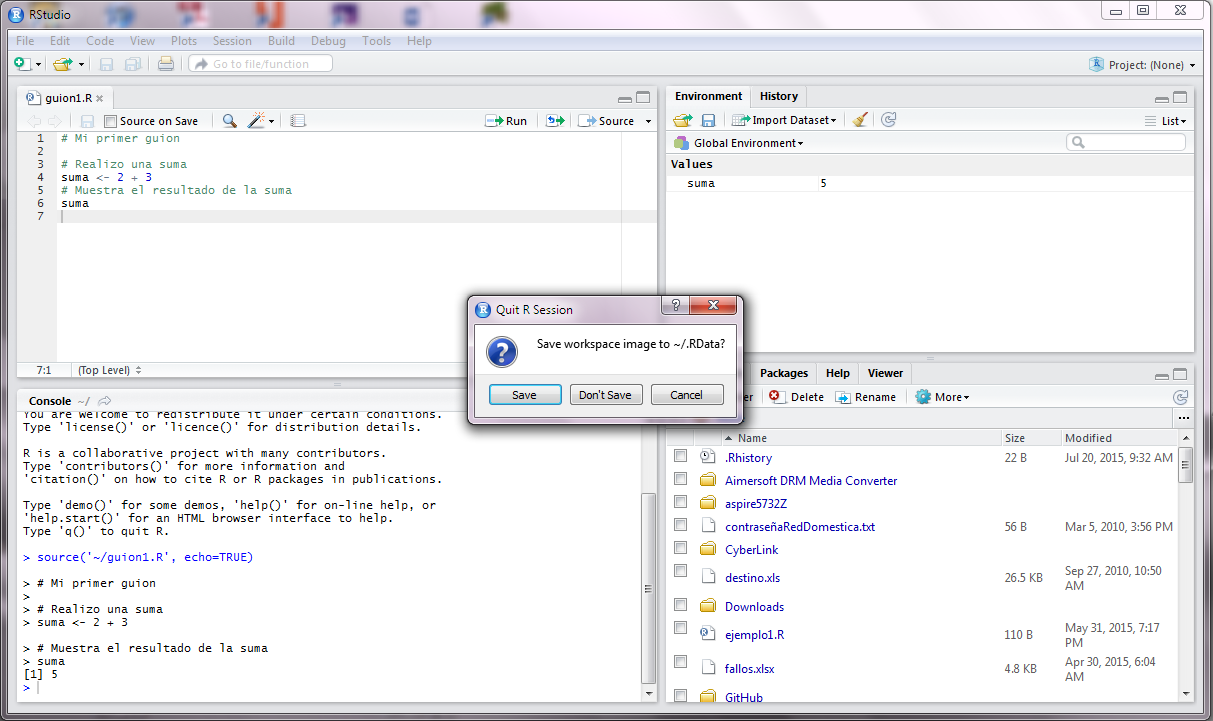The height and width of the screenshot is (721, 1213).
Task: Click the help question mark in Quit dialog
Action: point(675,304)
